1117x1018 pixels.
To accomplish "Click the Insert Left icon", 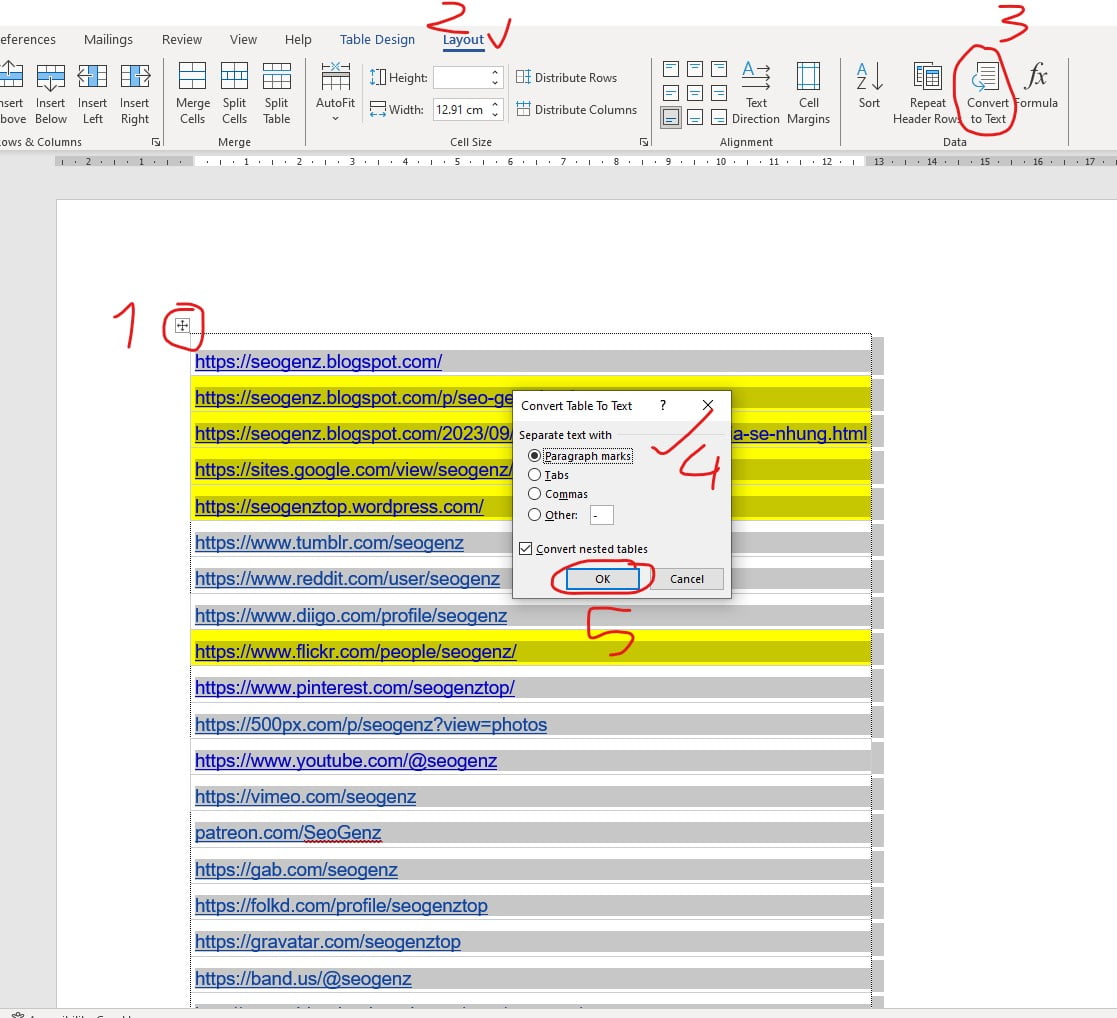I will click(x=93, y=93).
